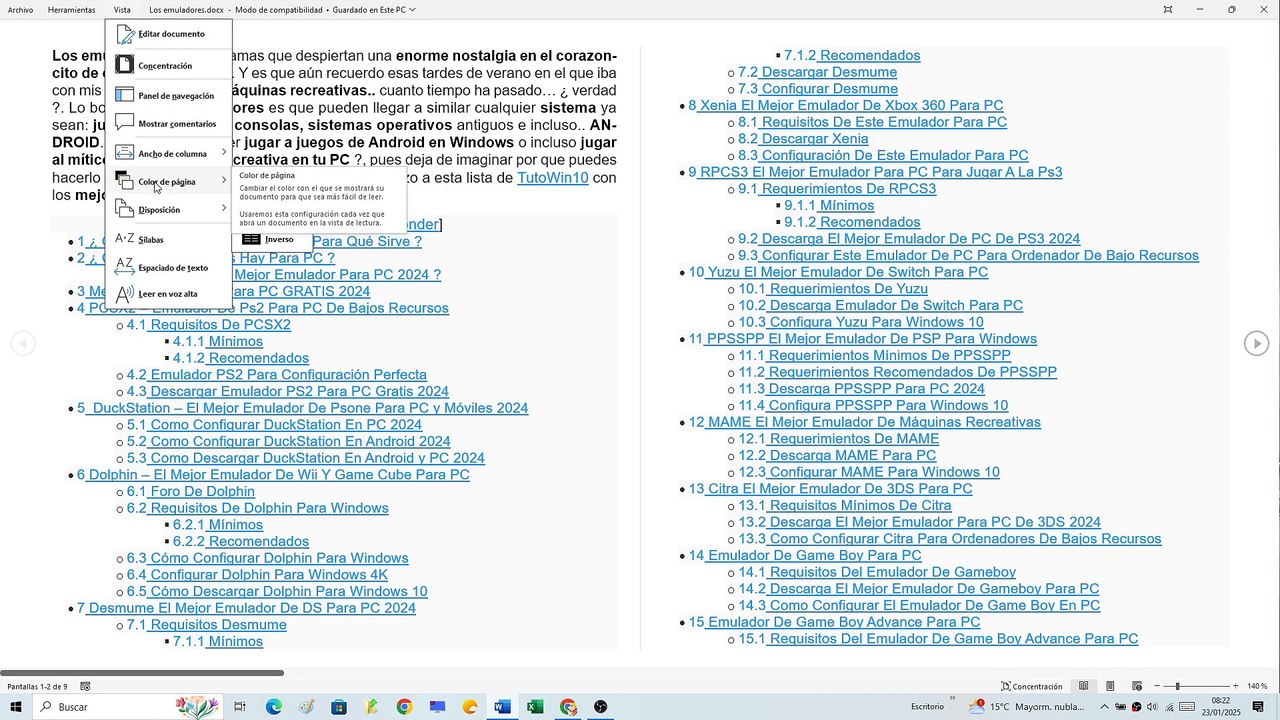Image resolution: width=1280 pixels, height=720 pixels.
Task: Click the zoom slider handle
Action: click(1177, 686)
